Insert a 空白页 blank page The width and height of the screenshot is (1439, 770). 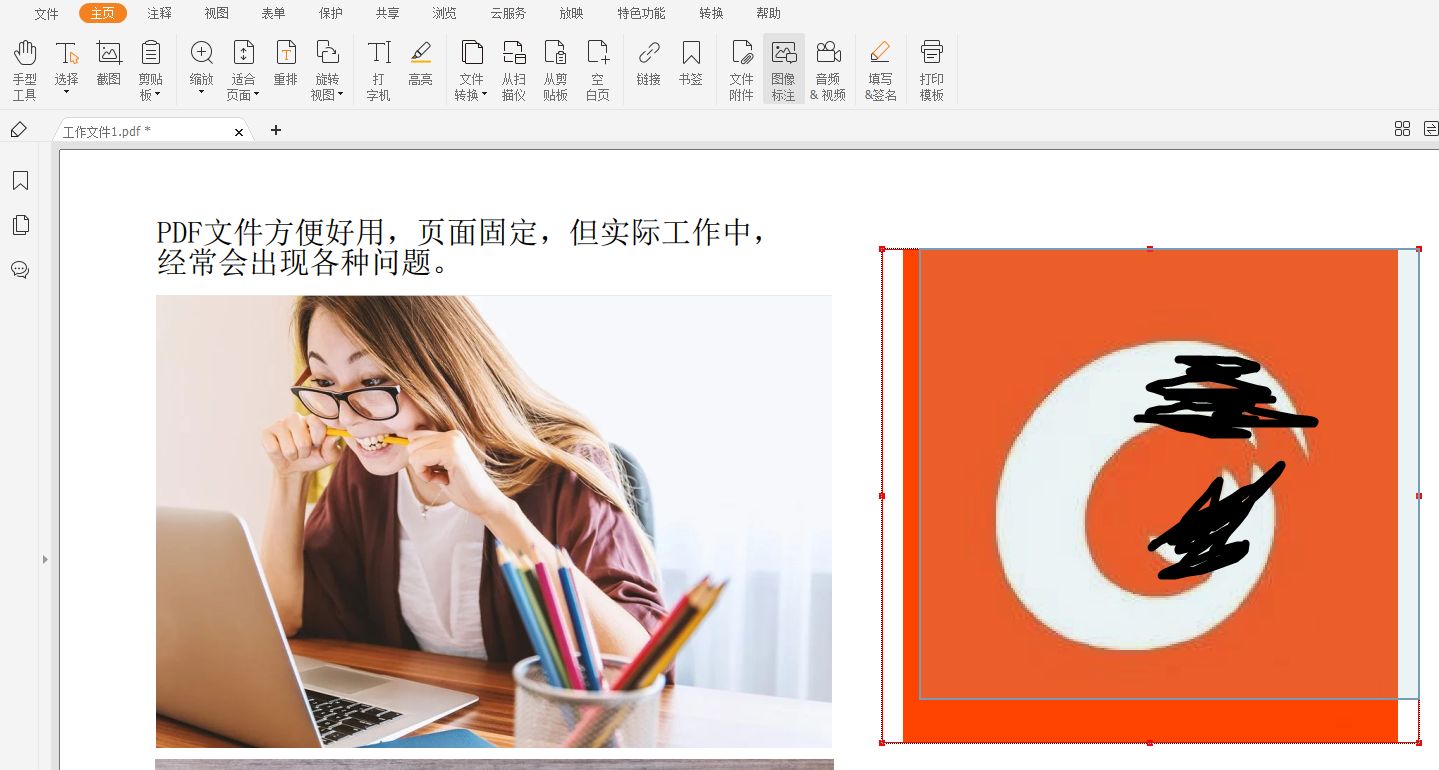coord(597,69)
